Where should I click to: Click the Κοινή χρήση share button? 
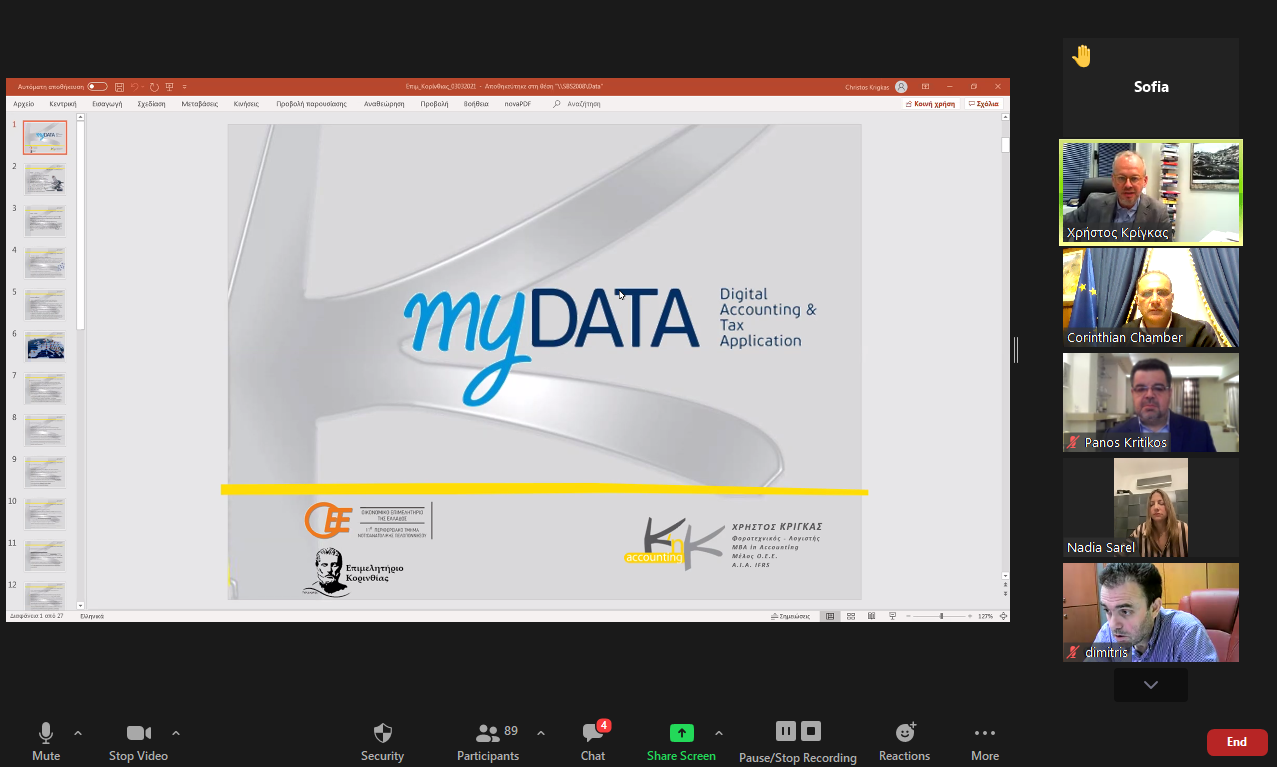point(930,104)
